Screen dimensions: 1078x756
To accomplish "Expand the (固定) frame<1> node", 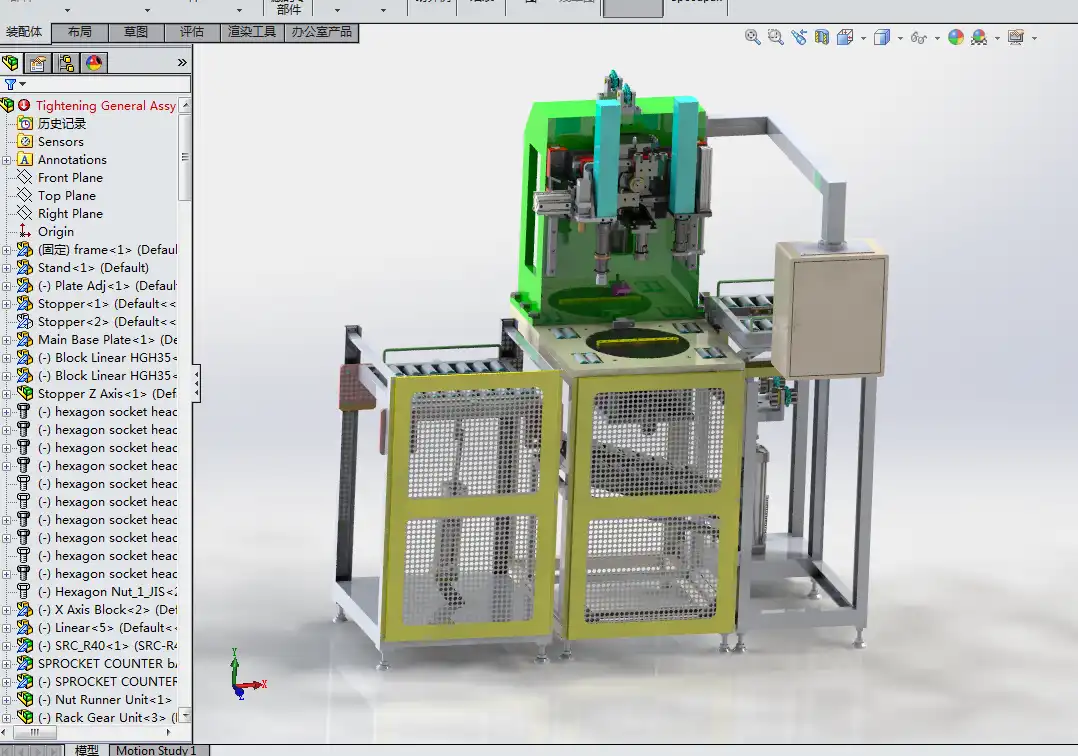I will coord(6,250).
